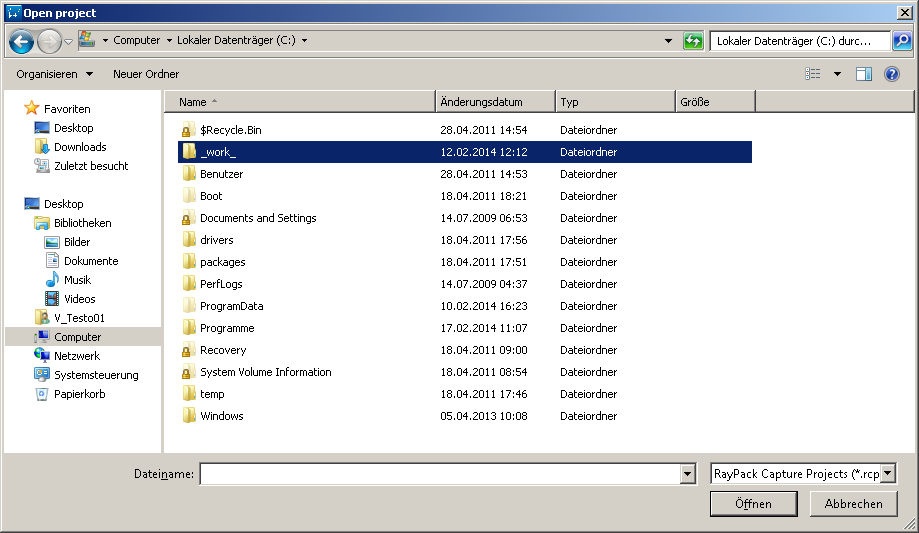Select Papierkorb in the navigation pane
Screen dimensions: 919x533
79,394
